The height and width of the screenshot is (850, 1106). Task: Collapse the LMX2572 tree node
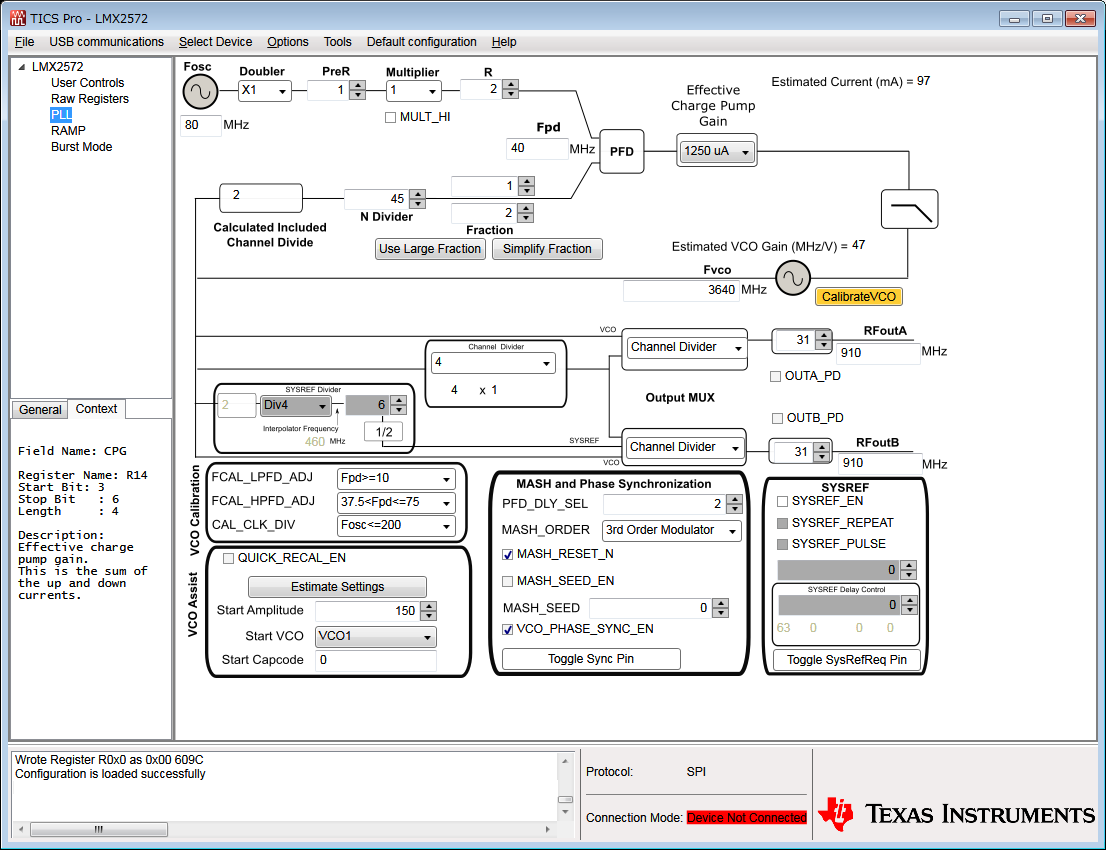(x=22, y=67)
